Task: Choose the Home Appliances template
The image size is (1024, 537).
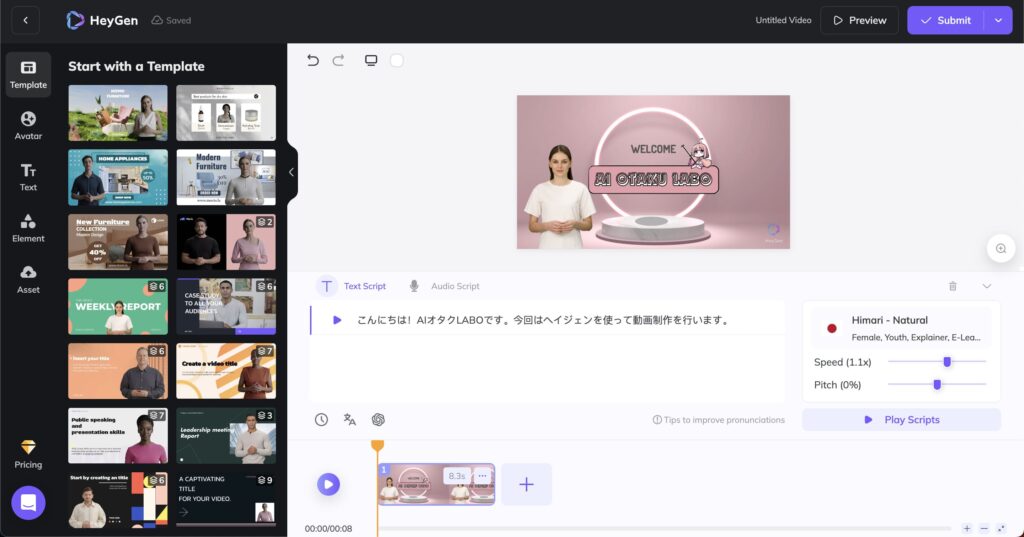Action: coord(118,178)
